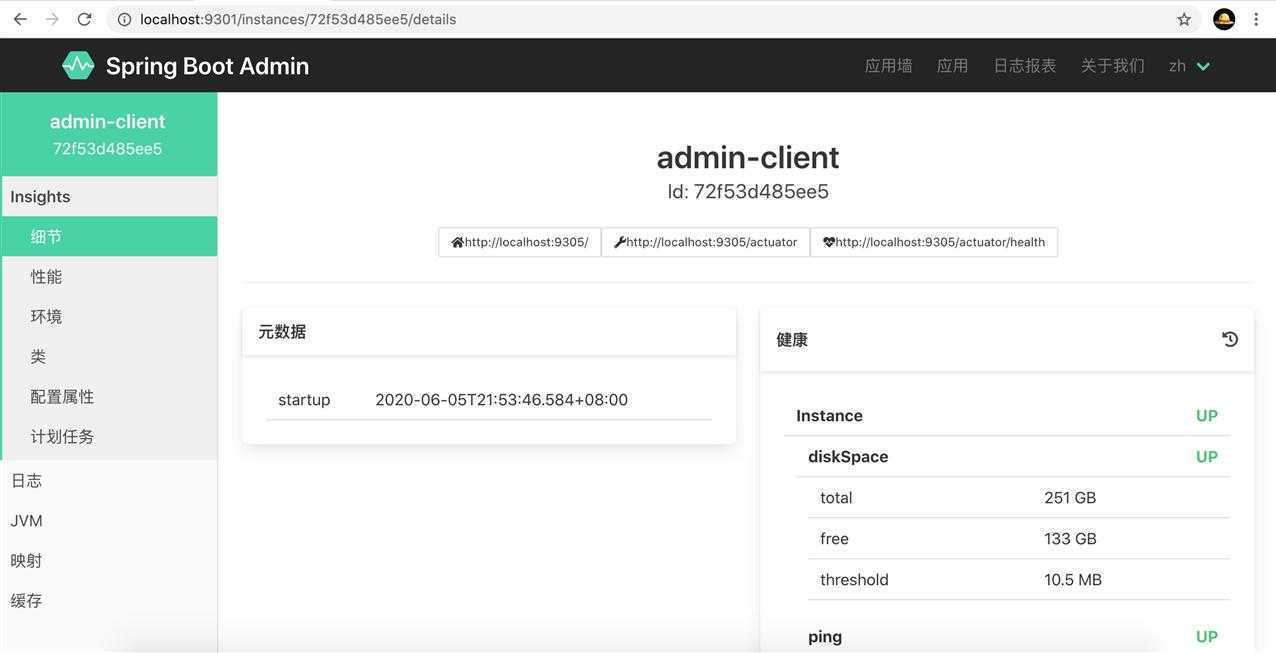Open the 日志 sidebar section
This screenshot has height=653, width=1276.
click(x=109, y=481)
